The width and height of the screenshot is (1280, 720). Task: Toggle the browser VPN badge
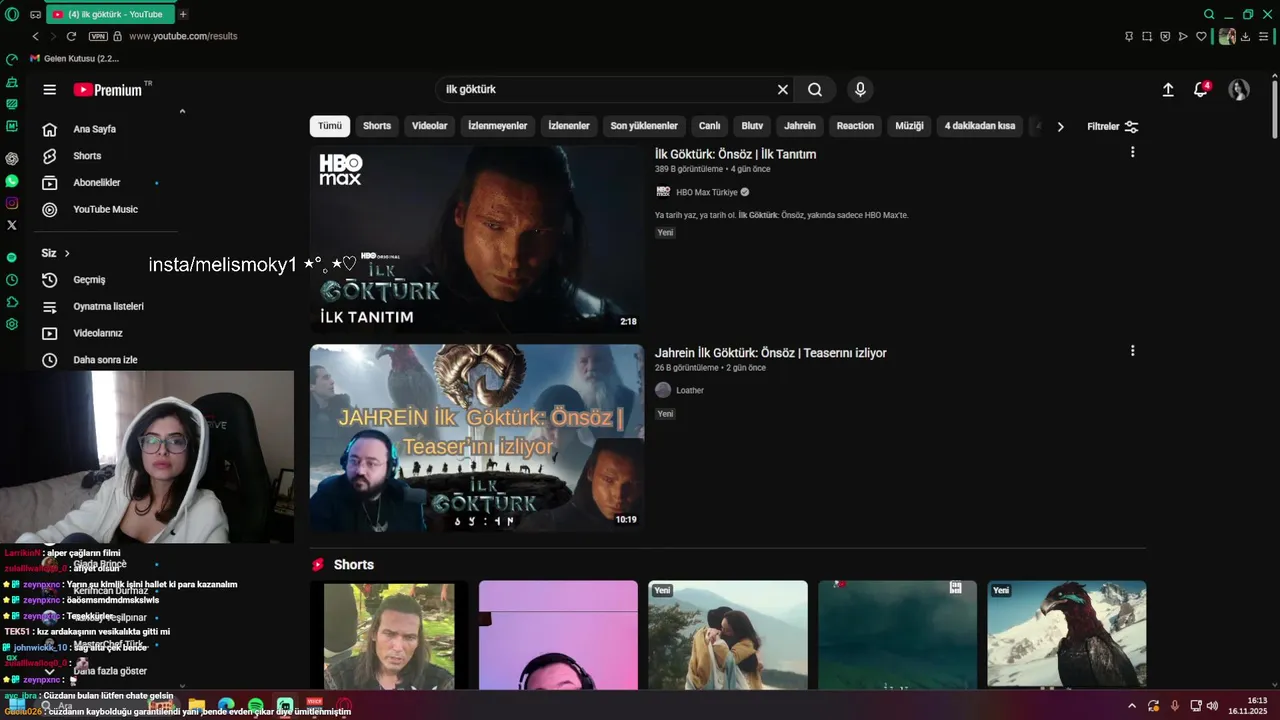click(x=97, y=36)
